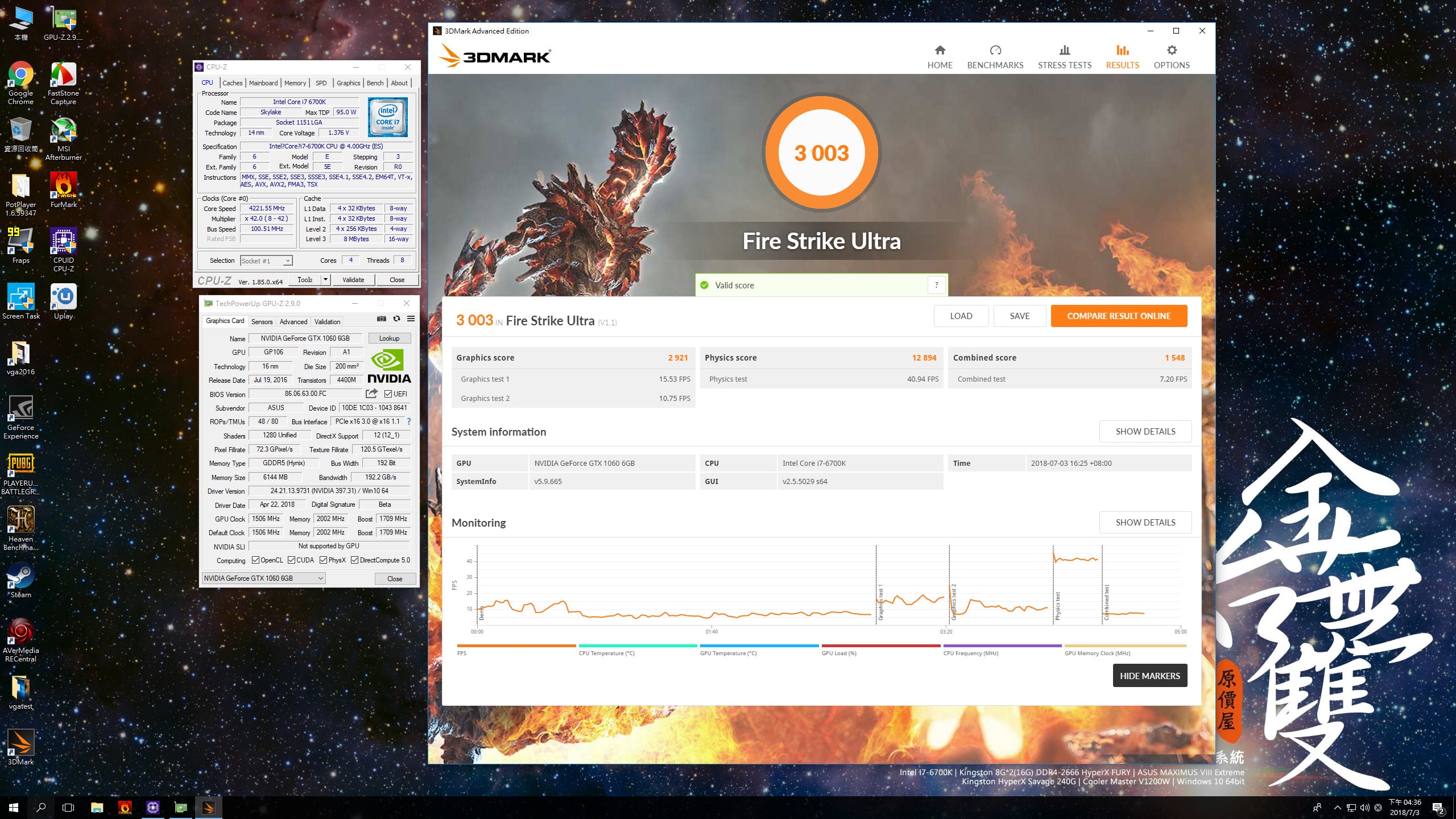Open MSI Afterburner desktop shortcut
This screenshot has height=819, width=1456.
(63, 139)
